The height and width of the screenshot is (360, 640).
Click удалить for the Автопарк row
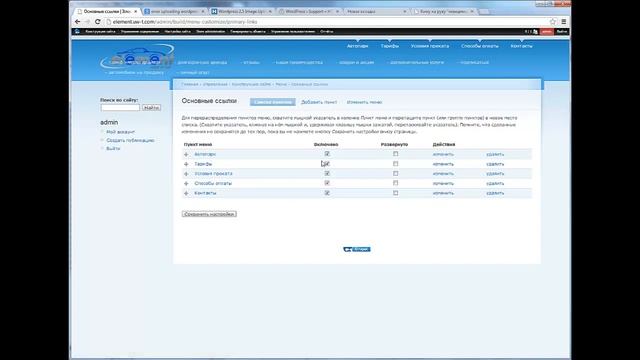tap(495, 154)
